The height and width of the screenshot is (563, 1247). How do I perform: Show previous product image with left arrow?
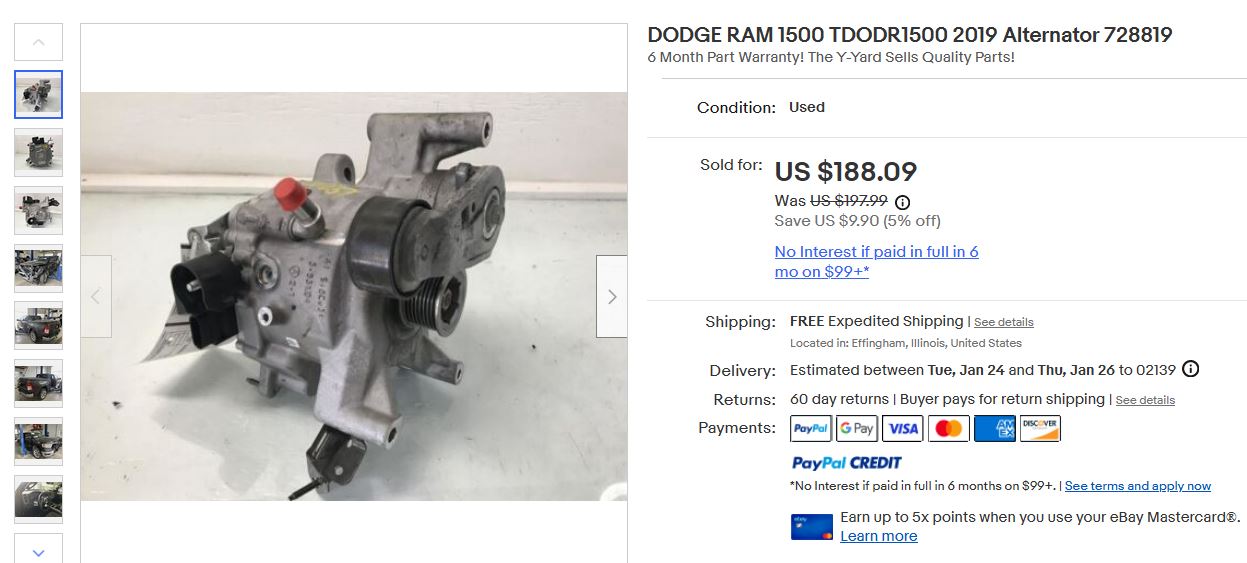tap(96, 296)
